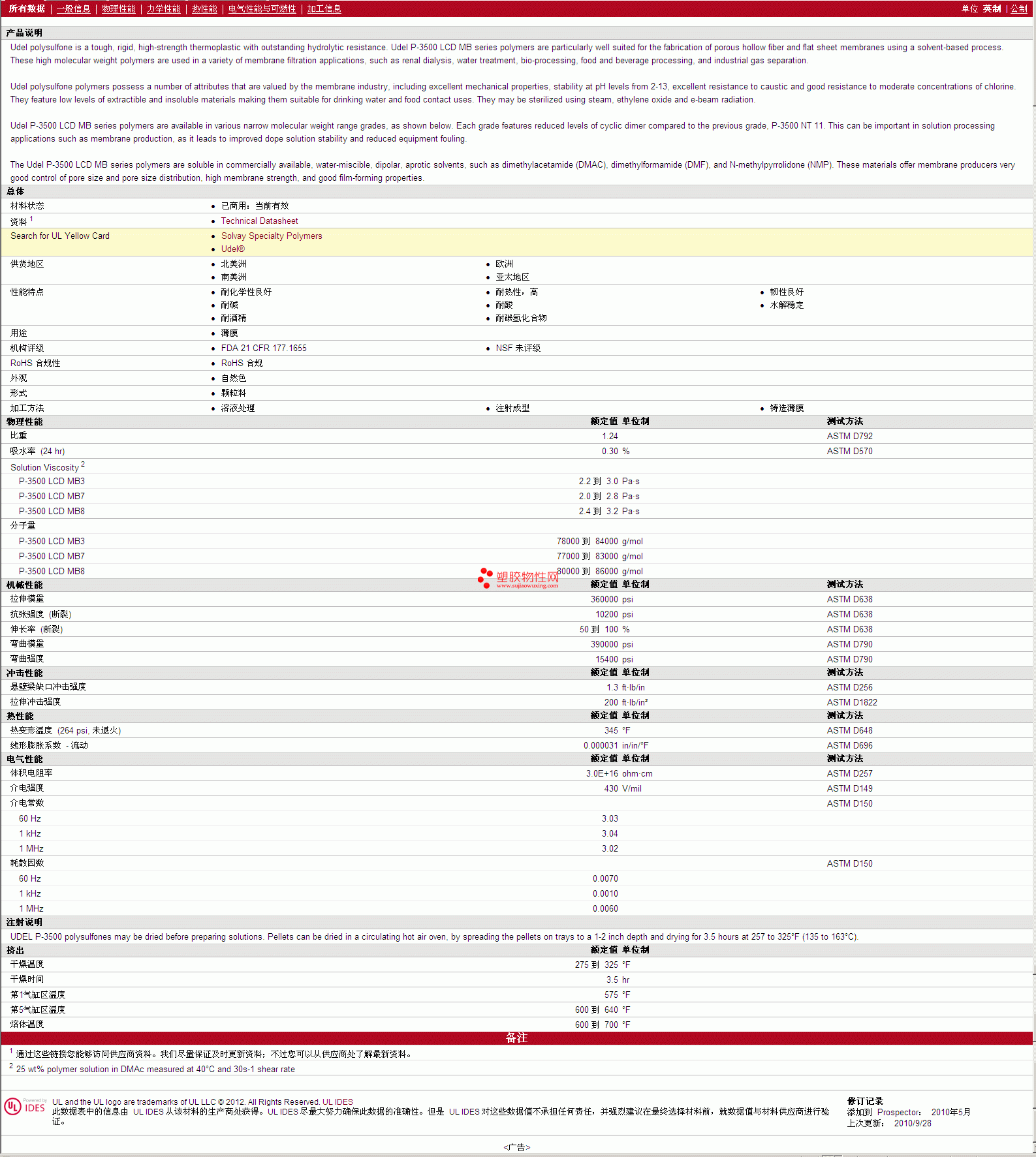Click the 亚太地区 list entry

(512, 277)
